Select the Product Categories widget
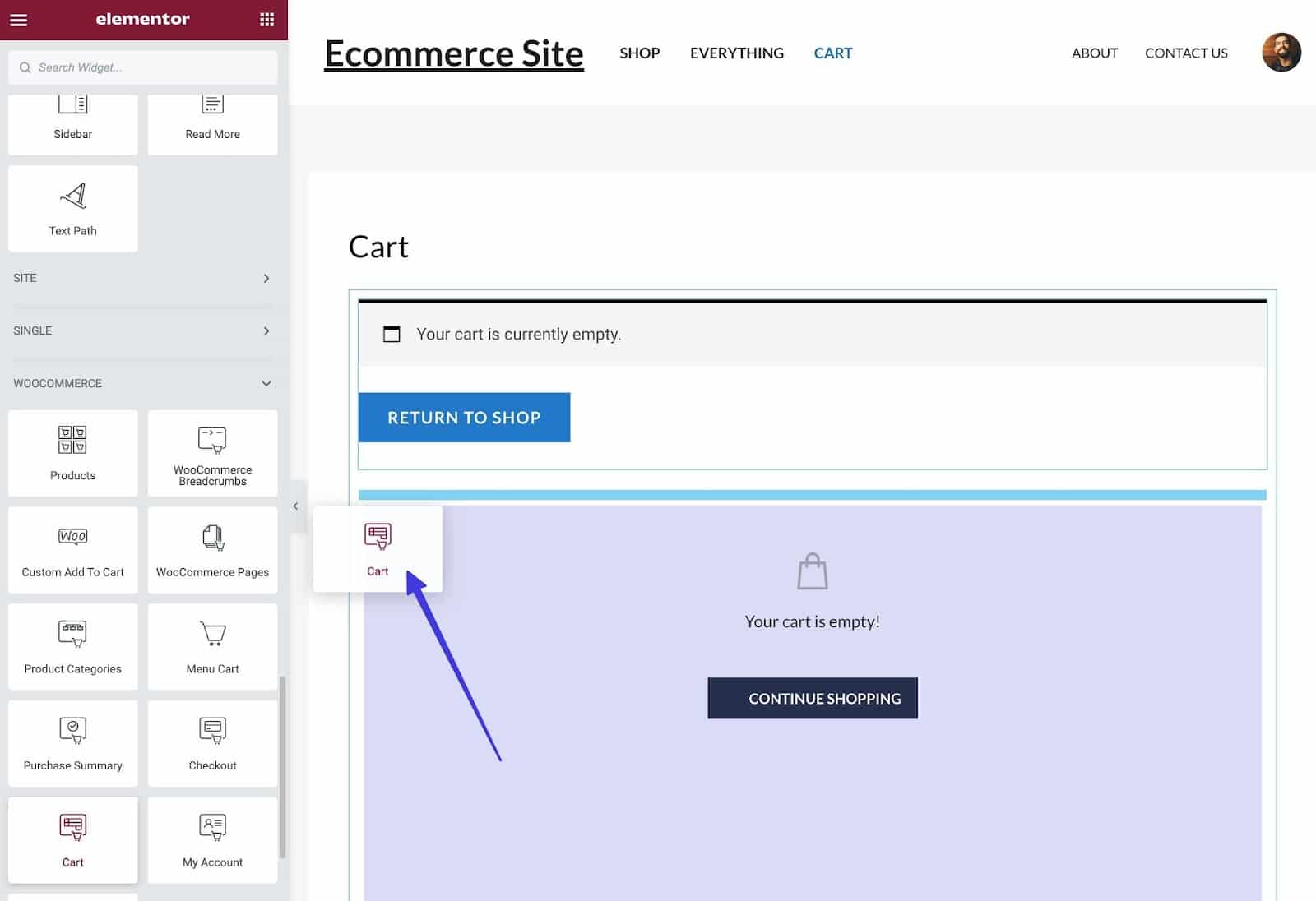The height and width of the screenshot is (901, 1316). point(72,646)
